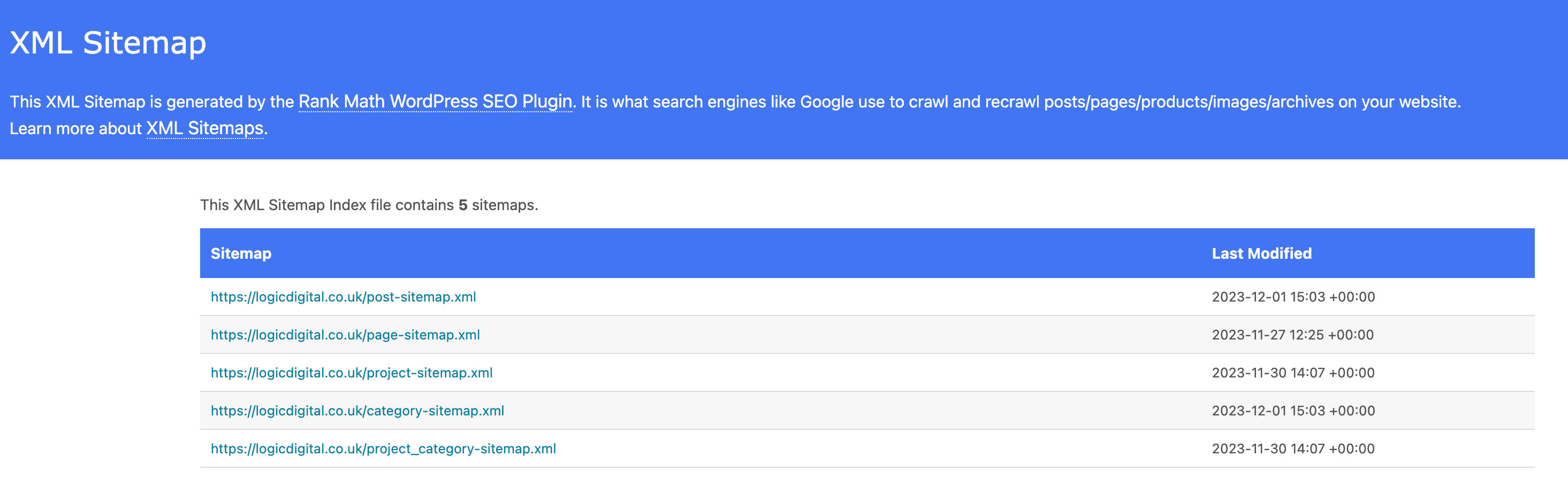Select the last modified date for category-sitemap

click(x=1293, y=411)
